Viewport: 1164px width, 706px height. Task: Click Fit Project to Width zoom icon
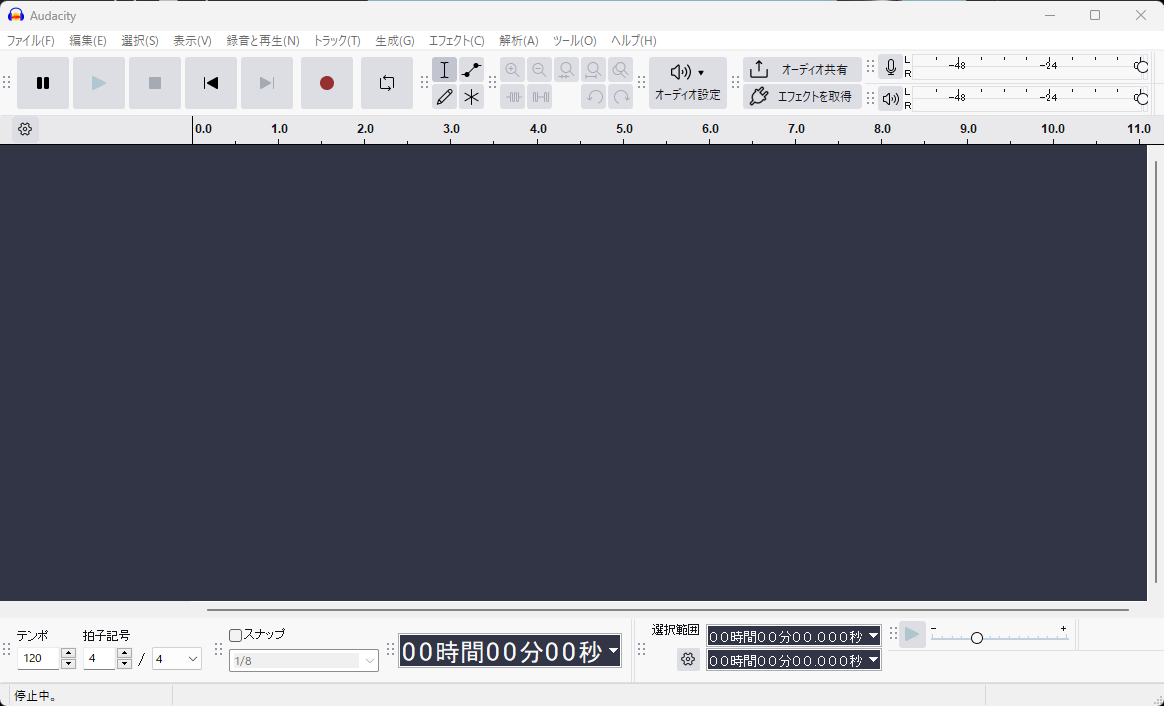(x=593, y=70)
